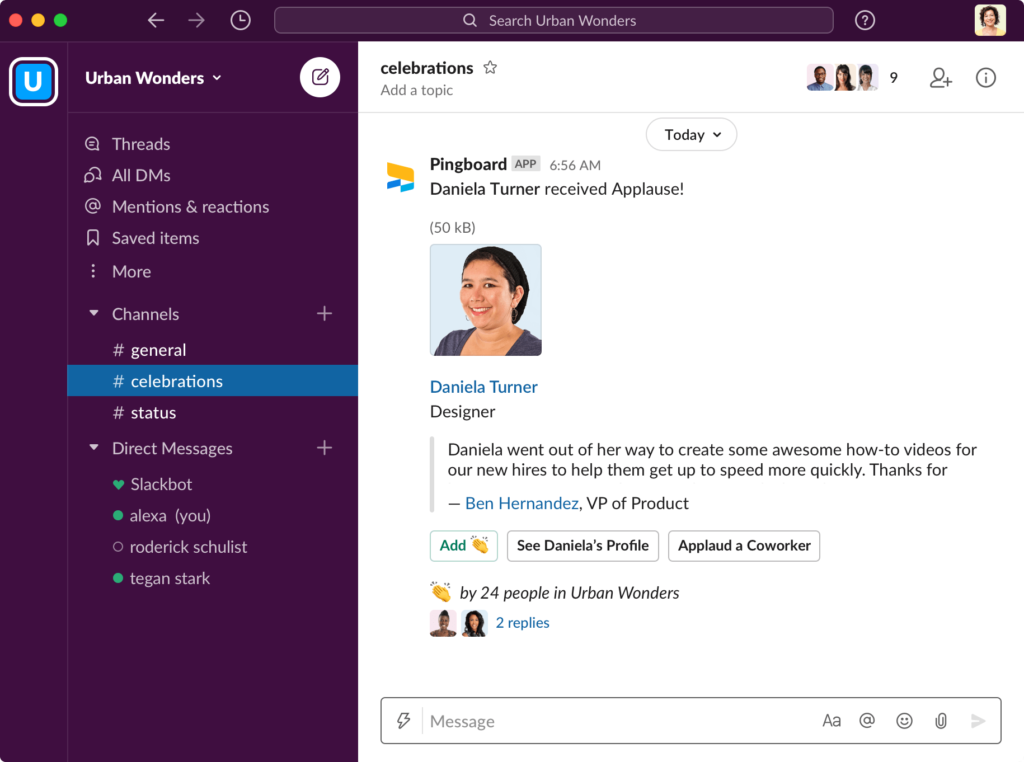
Task: Open history clock icon
Action: (x=240, y=20)
